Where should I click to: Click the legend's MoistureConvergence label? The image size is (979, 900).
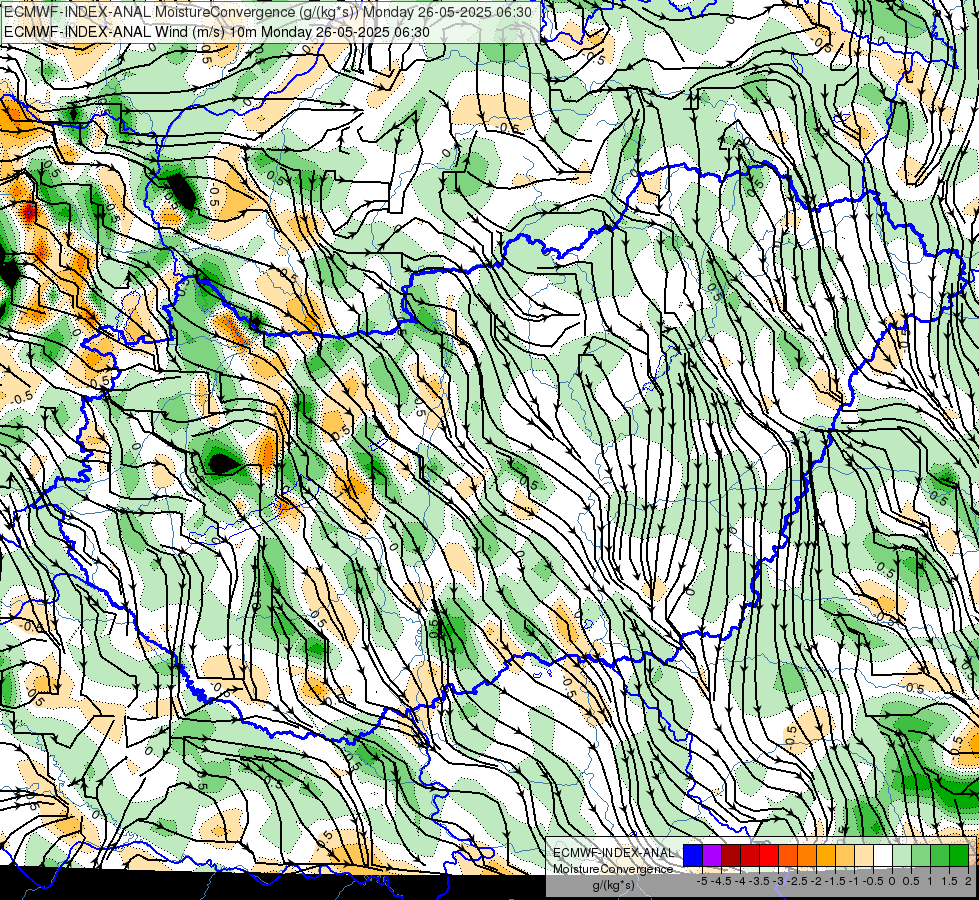point(613,869)
